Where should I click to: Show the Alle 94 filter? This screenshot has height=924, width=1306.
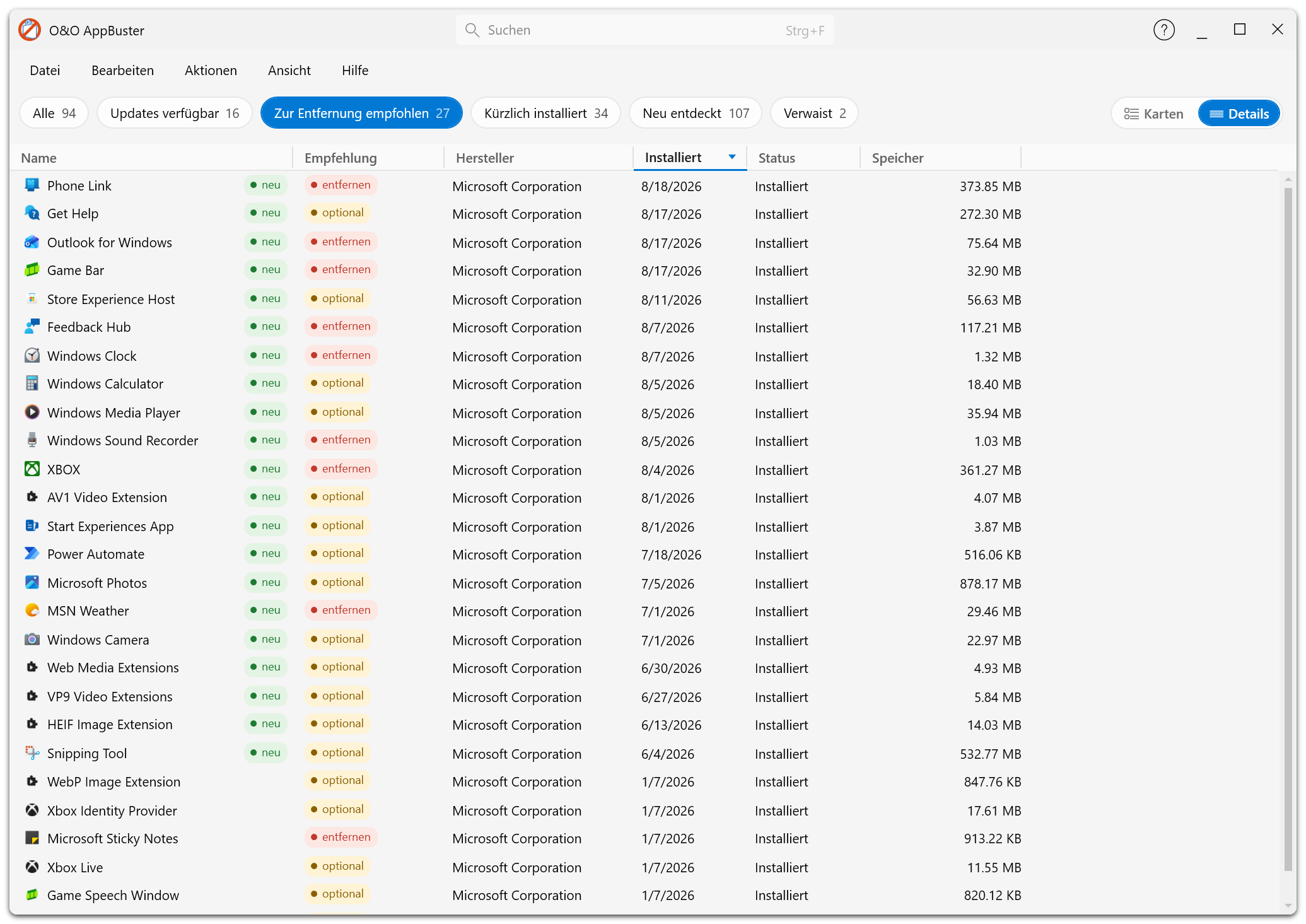[x=54, y=114]
